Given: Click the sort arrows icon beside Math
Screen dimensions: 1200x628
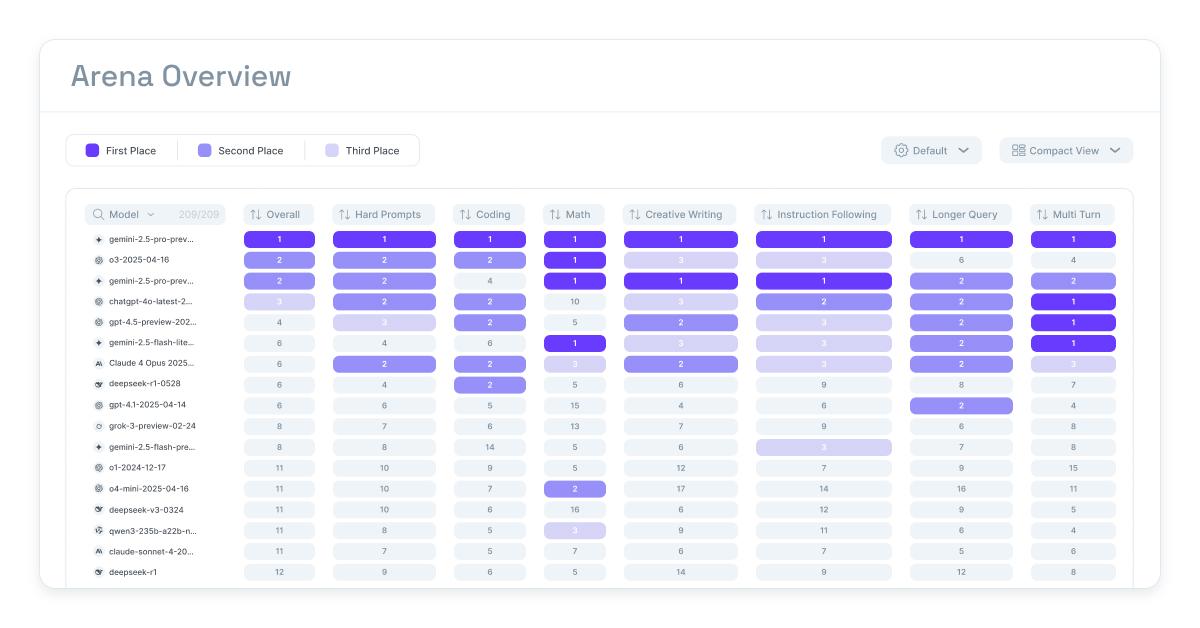Looking at the screenshot, I should point(555,214).
